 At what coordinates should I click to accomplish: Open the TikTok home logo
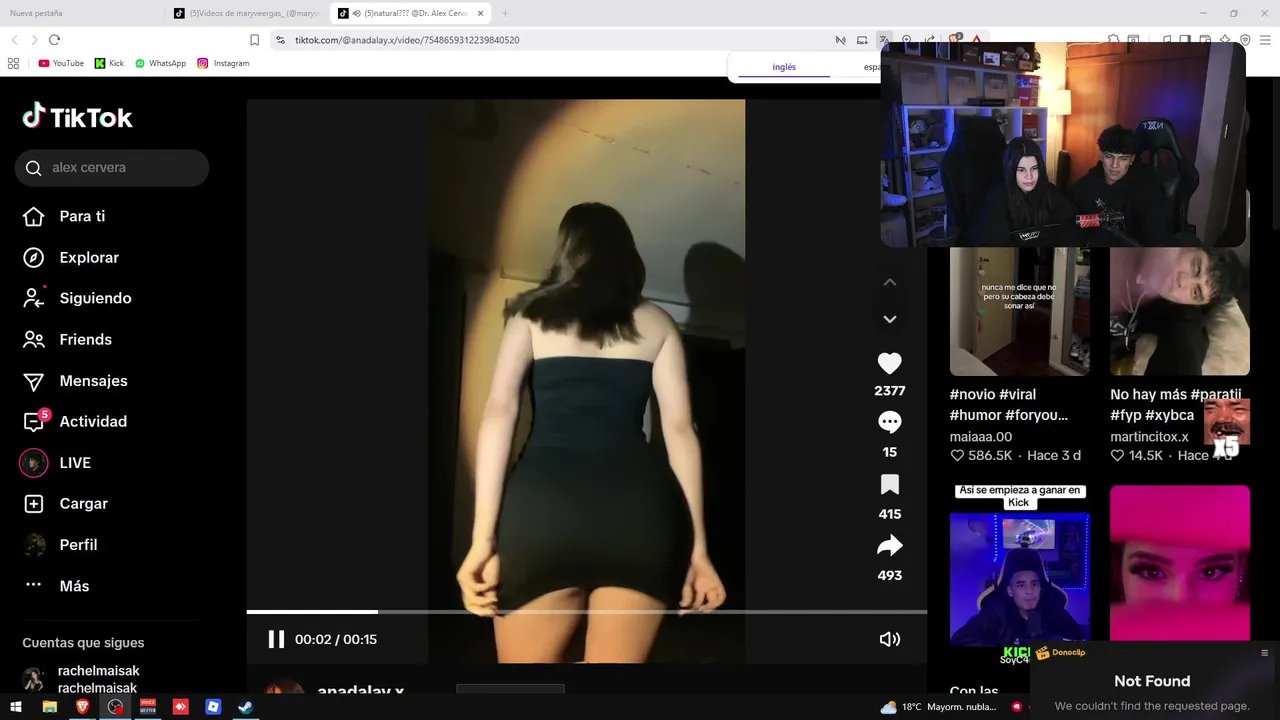coord(77,117)
